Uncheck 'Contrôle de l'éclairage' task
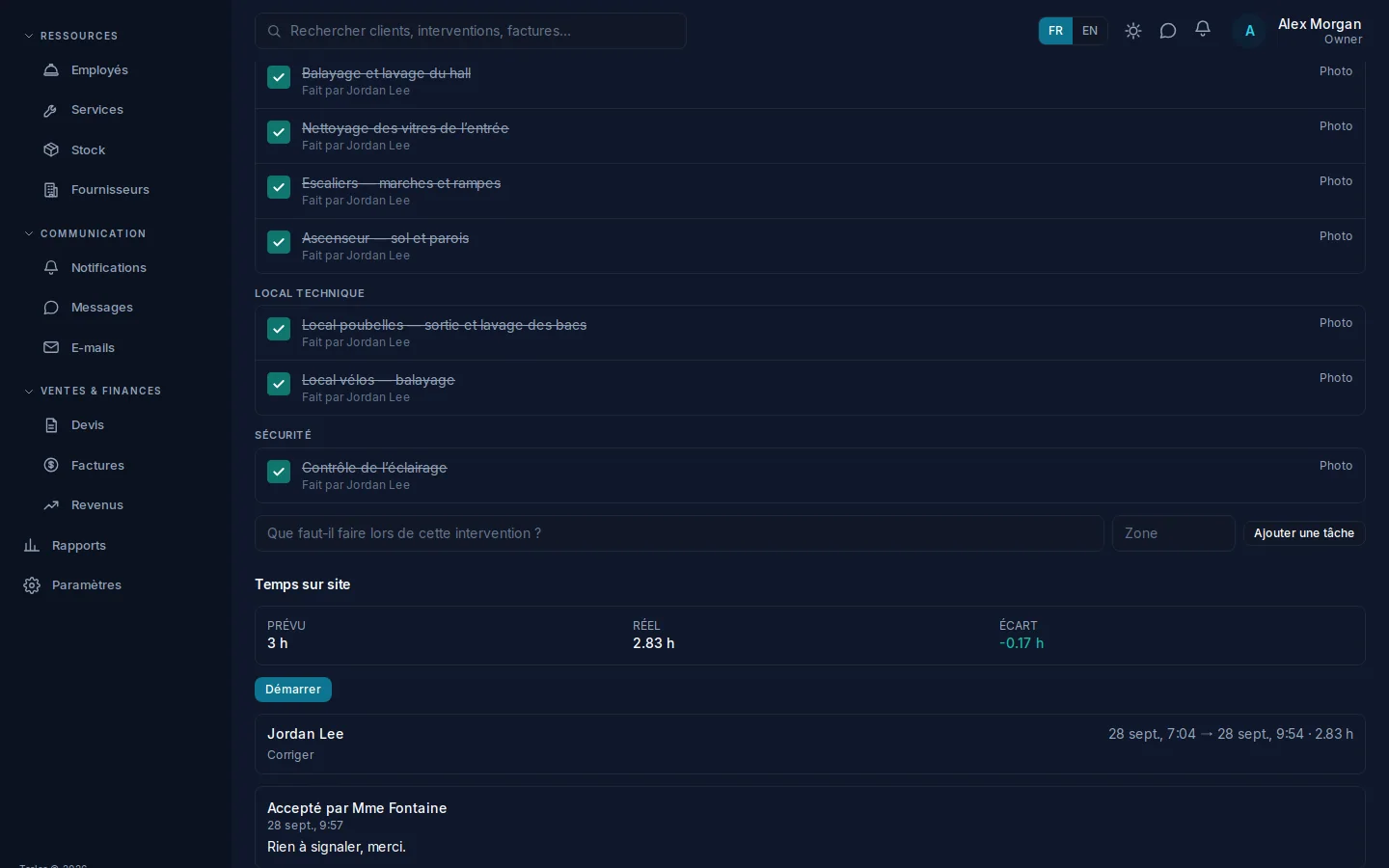The width and height of the screenshot is (1389, 868). coord(279,472)
